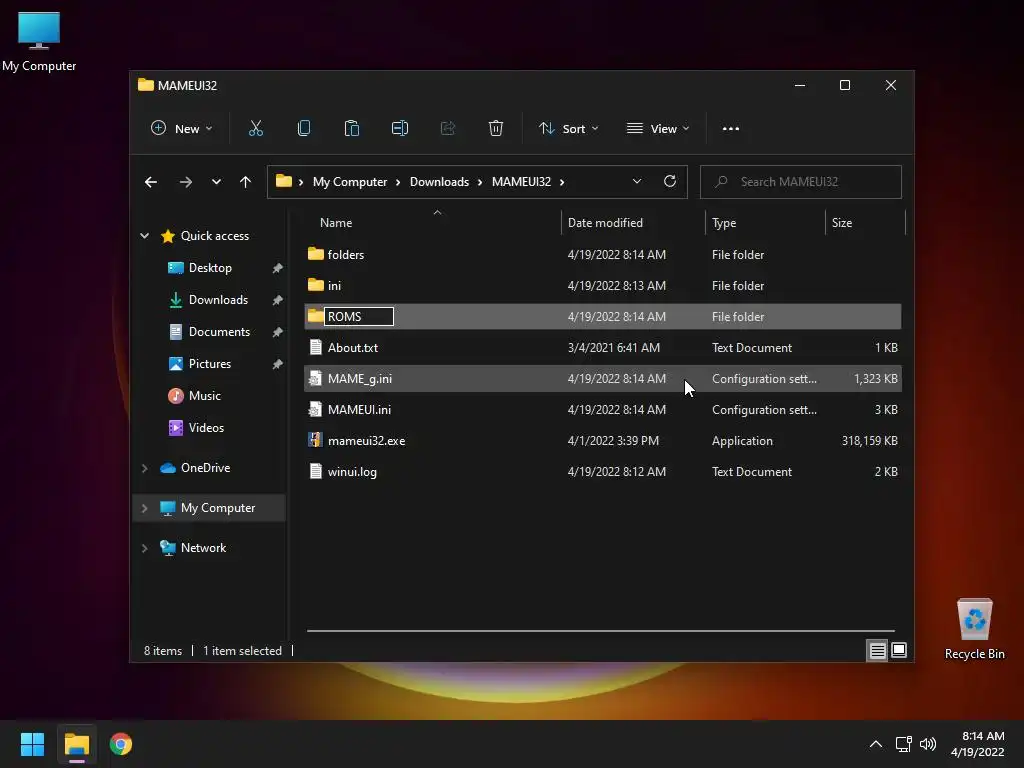
Task: Switch to large thumbnails view icon
Action: pyautogui.click(x=899, y=650)
